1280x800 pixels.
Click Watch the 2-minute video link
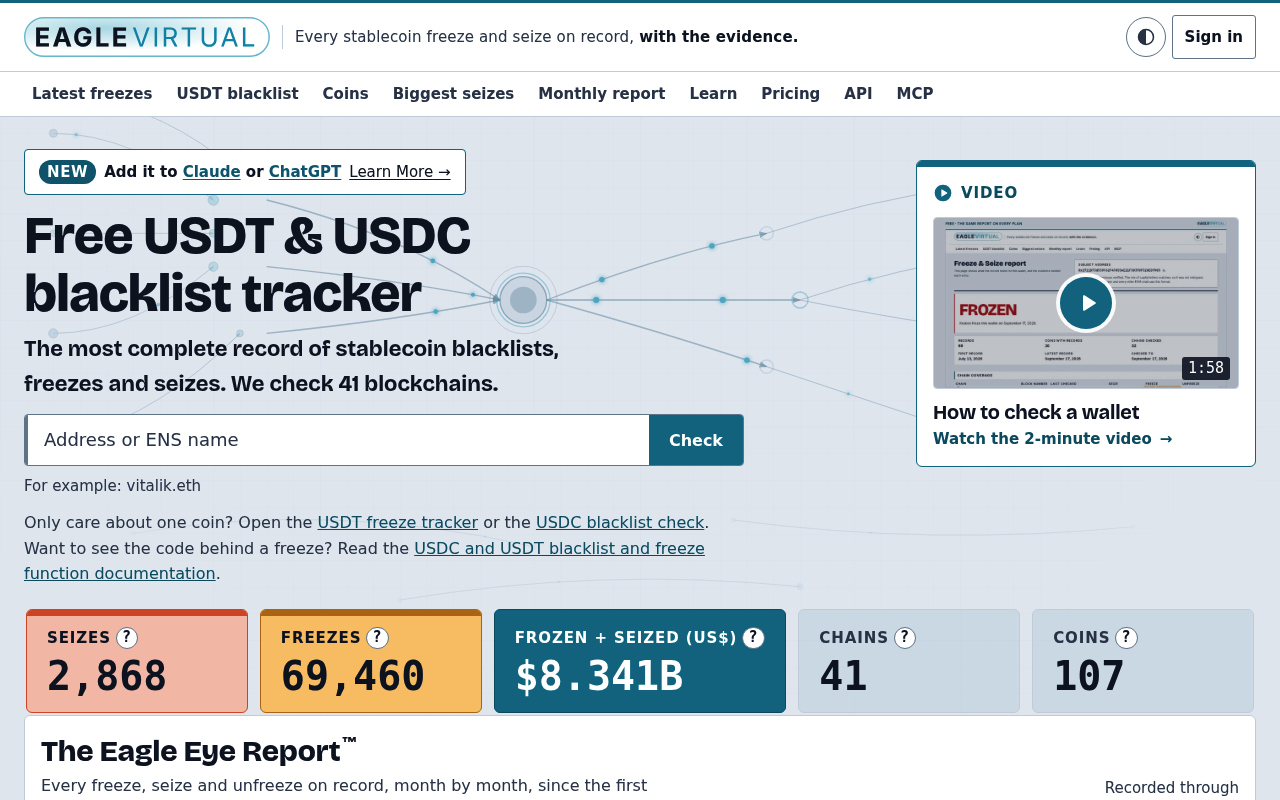click(1053, 439)
